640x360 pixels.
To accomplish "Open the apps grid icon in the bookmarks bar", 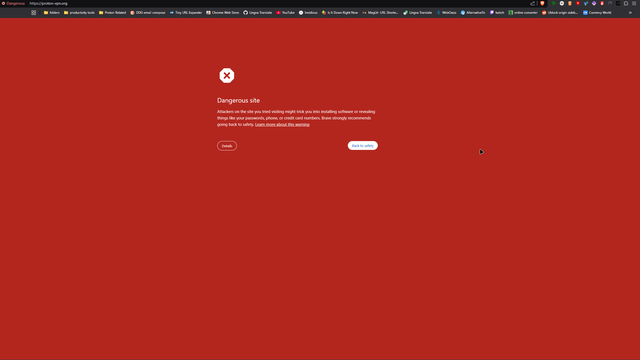I will coord(33,13).
